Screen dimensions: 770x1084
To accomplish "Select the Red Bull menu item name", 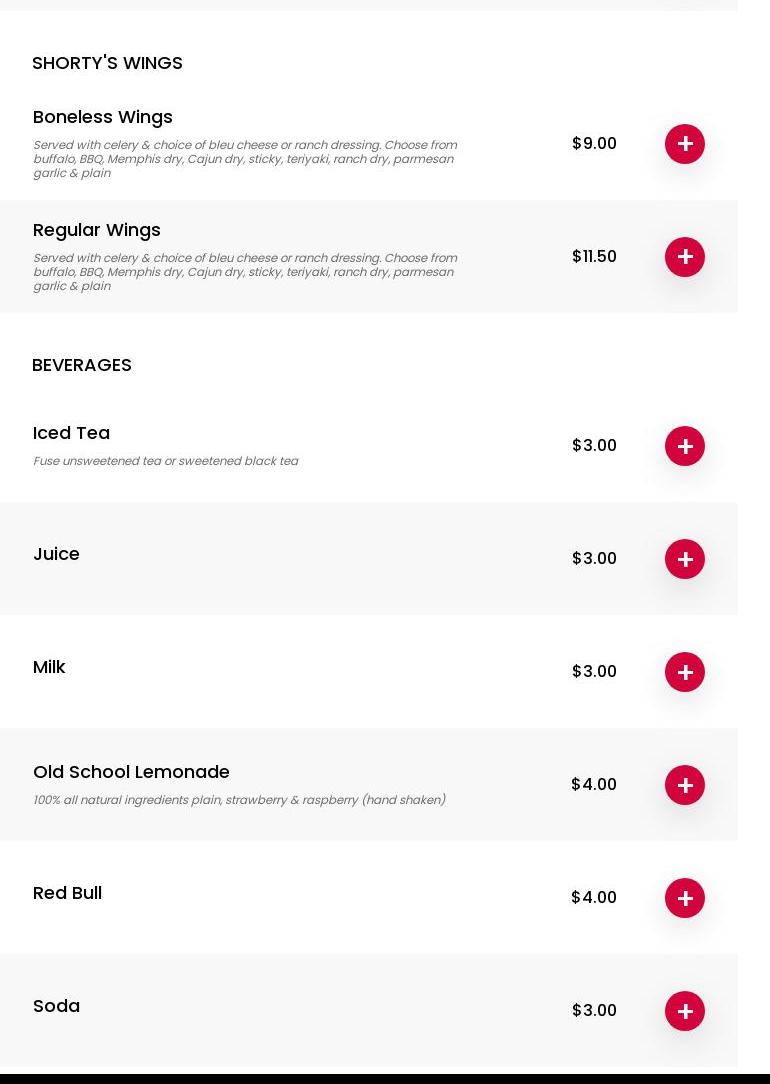I will click(67, 893).
